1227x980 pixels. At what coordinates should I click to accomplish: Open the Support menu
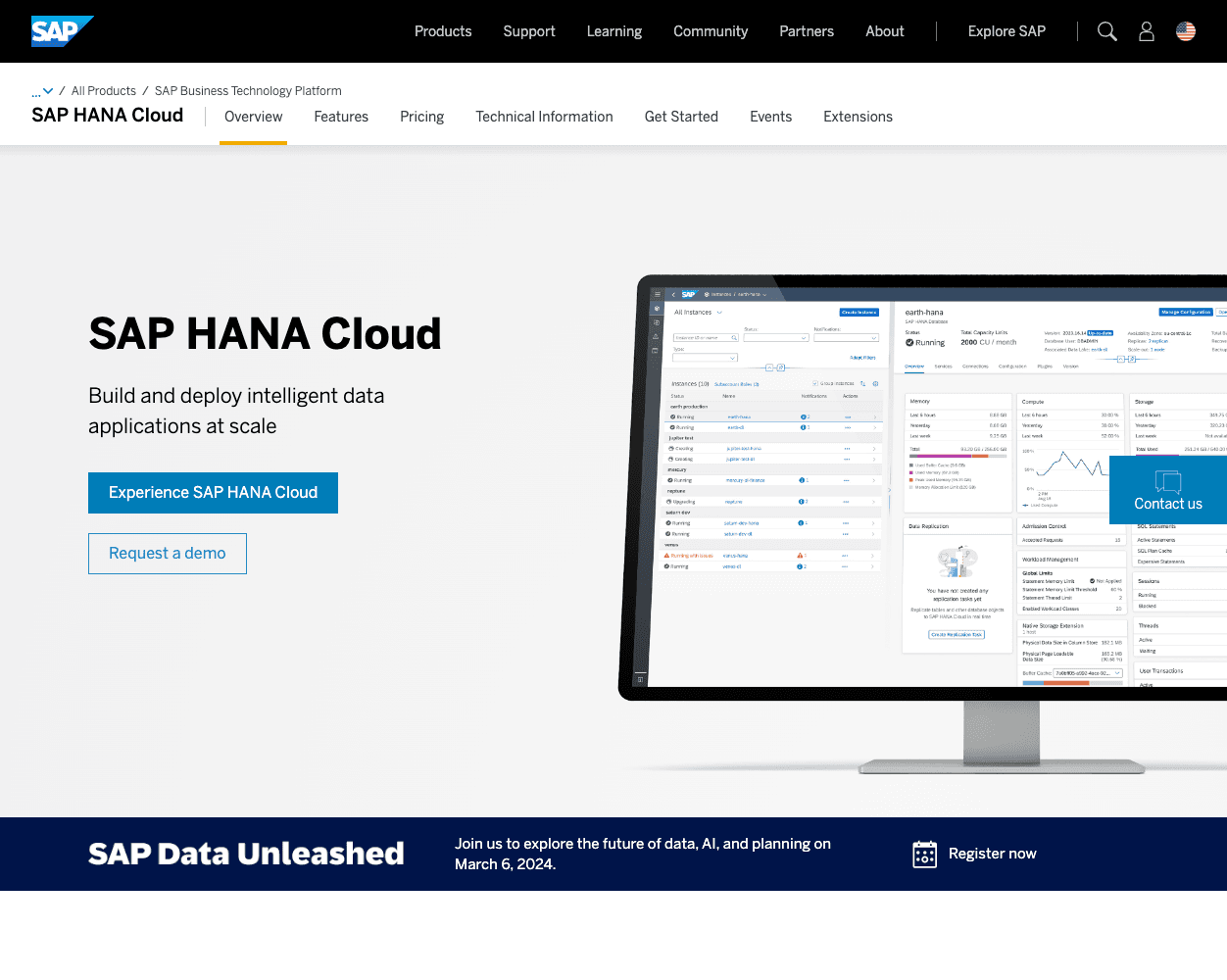coord(529,31)
